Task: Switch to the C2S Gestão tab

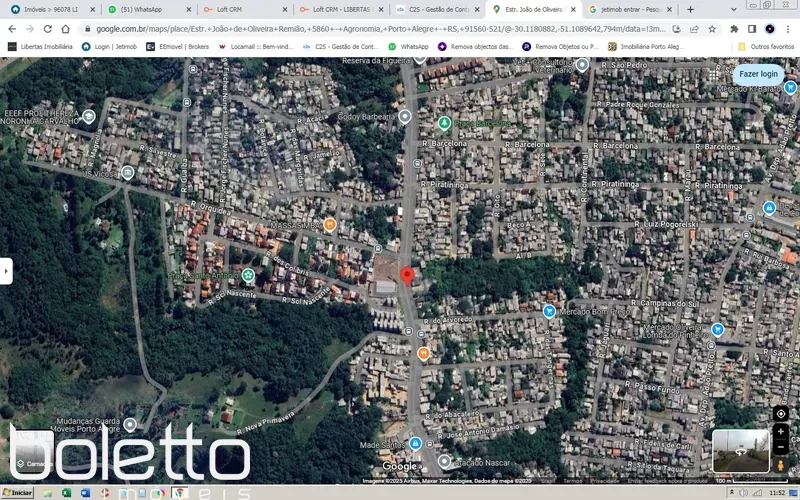Action: point(432,9)
